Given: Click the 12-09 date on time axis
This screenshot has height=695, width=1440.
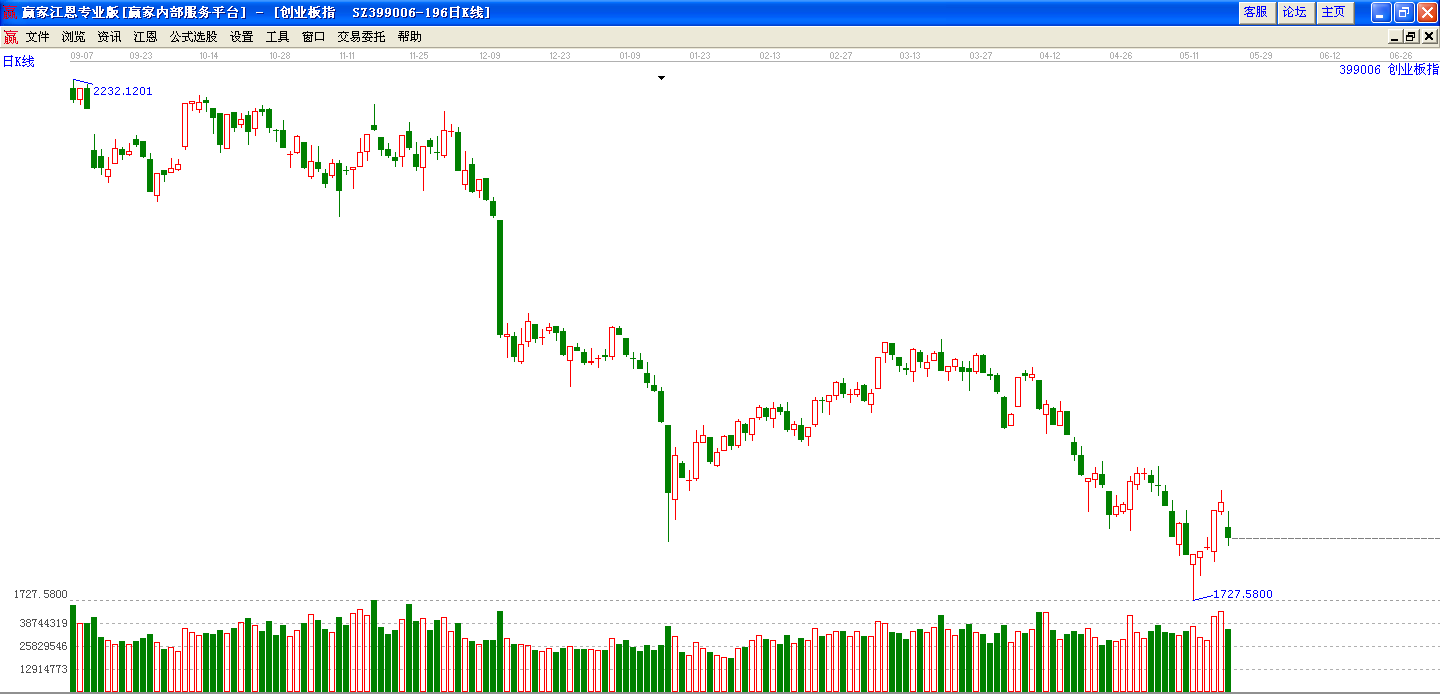Looking at the screenshot, I should tap(490, 56).
